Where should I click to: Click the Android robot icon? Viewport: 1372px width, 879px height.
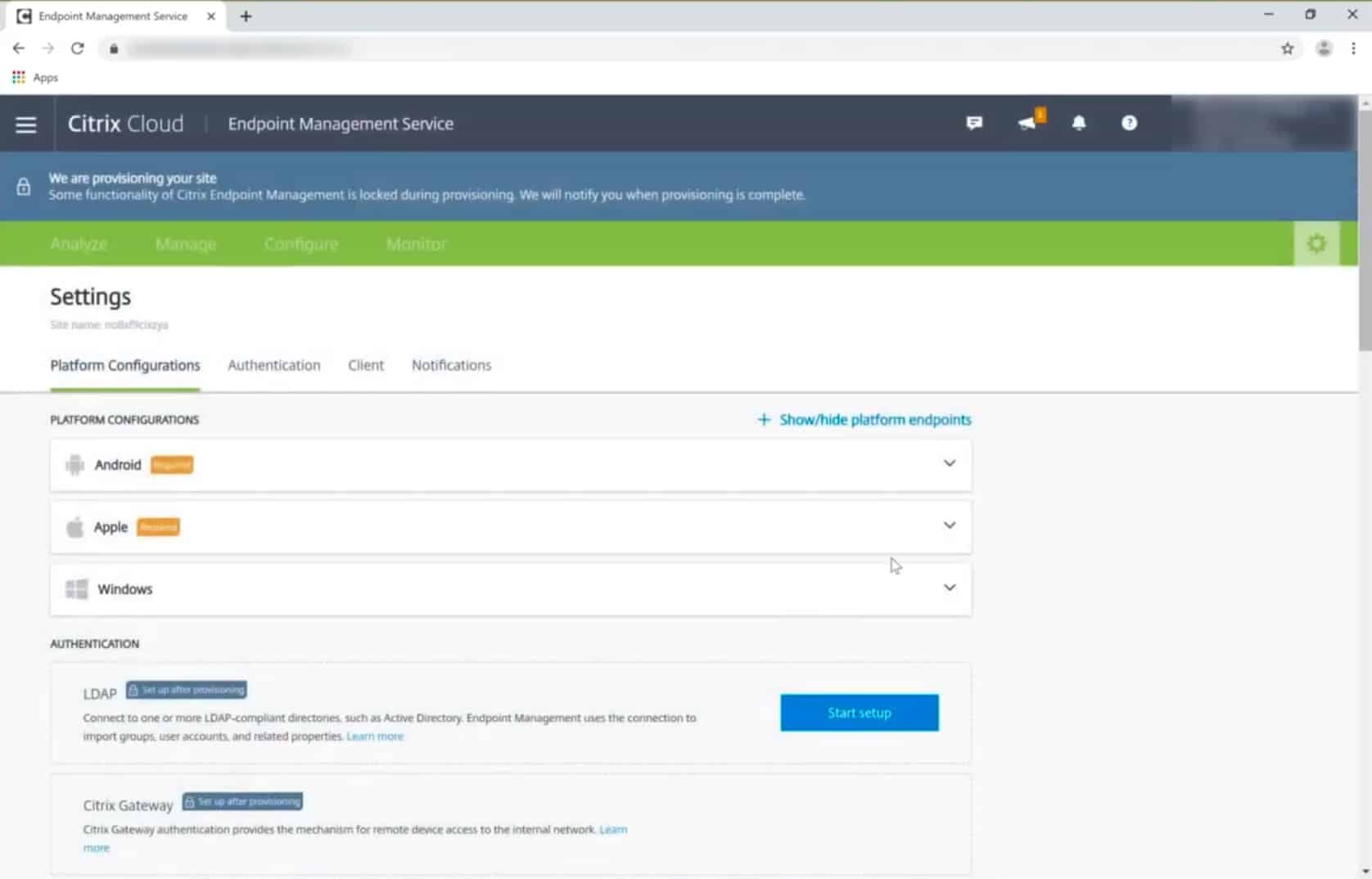(x=74, y=465)
